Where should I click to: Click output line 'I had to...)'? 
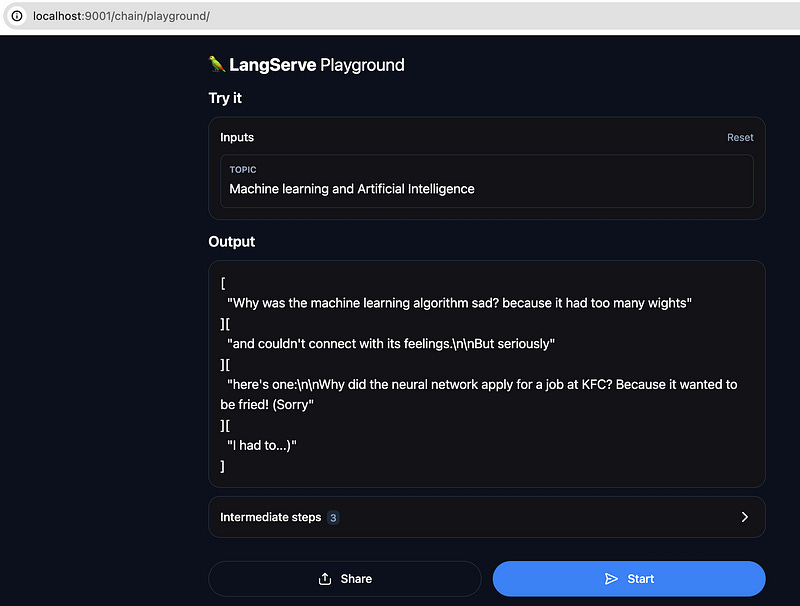tap(262, 445)
